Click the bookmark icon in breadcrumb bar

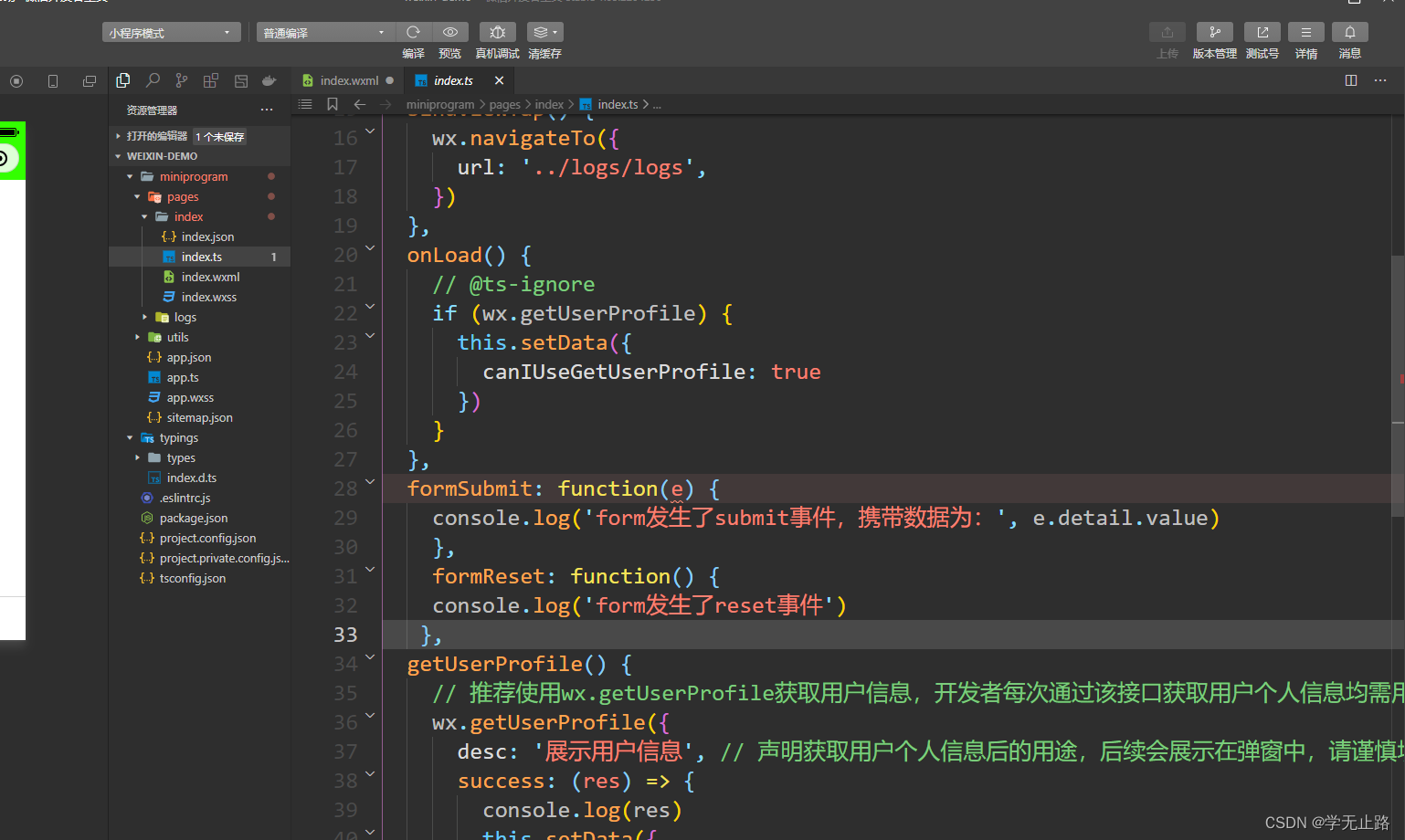tap(333, 104)
